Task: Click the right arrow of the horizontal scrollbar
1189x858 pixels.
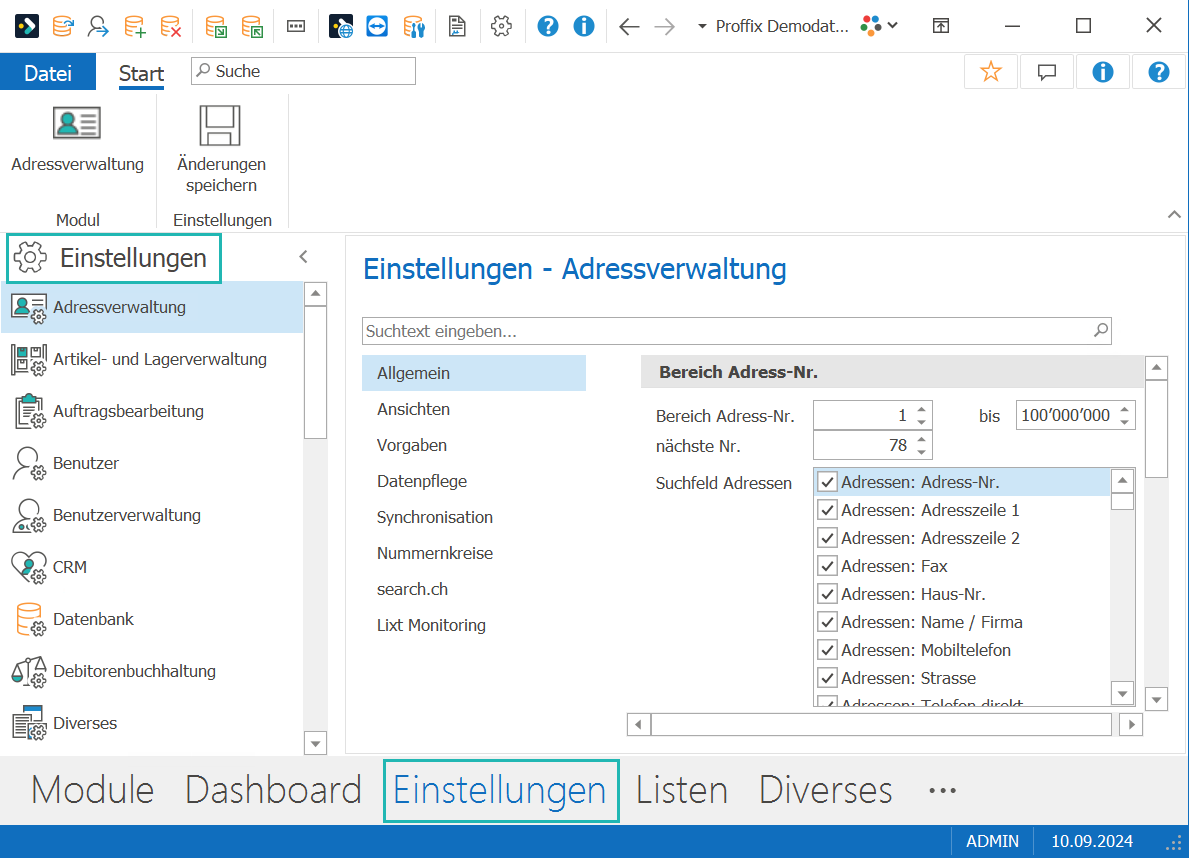Action: click(x=1131, y=724)
